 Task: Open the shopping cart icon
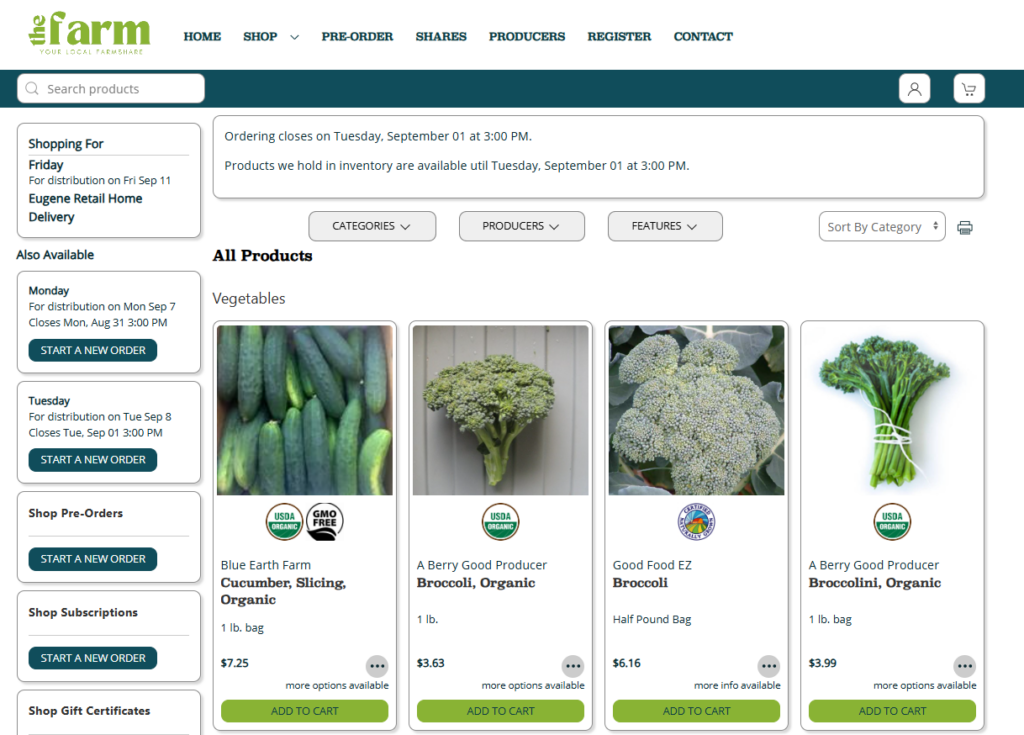tap(969, 89)
